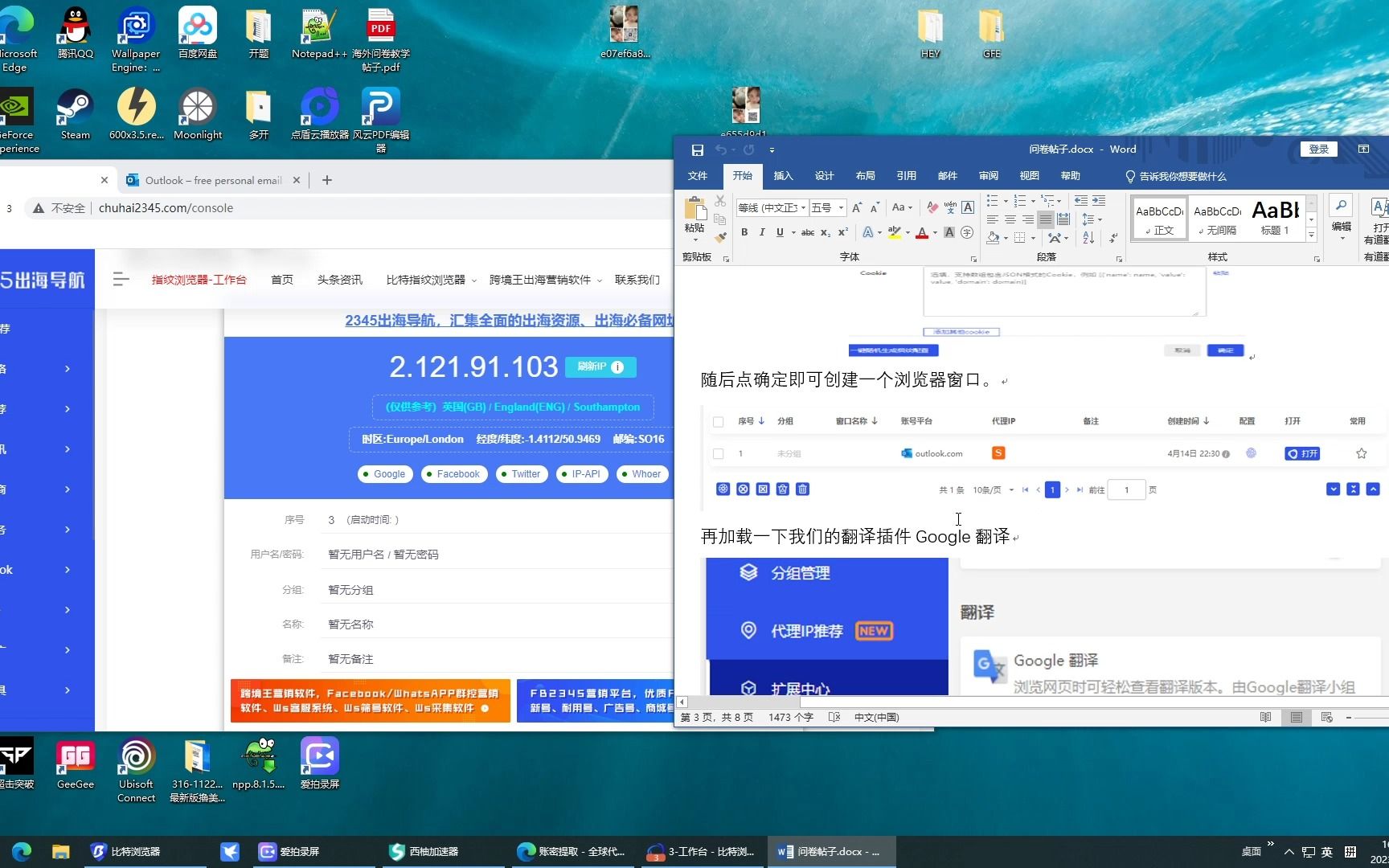Open text highlight color picker
Viewport: 1389px width, 868px height.
pos(908,233)
